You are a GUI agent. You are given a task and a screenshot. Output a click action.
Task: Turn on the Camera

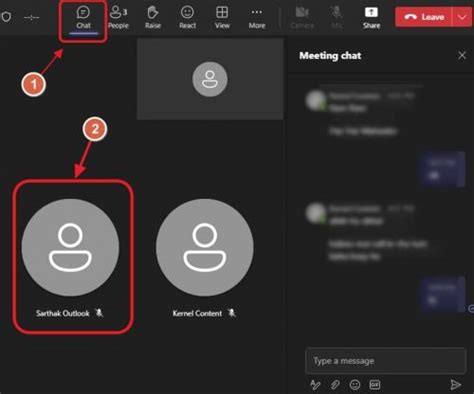(x=302, y=18)
